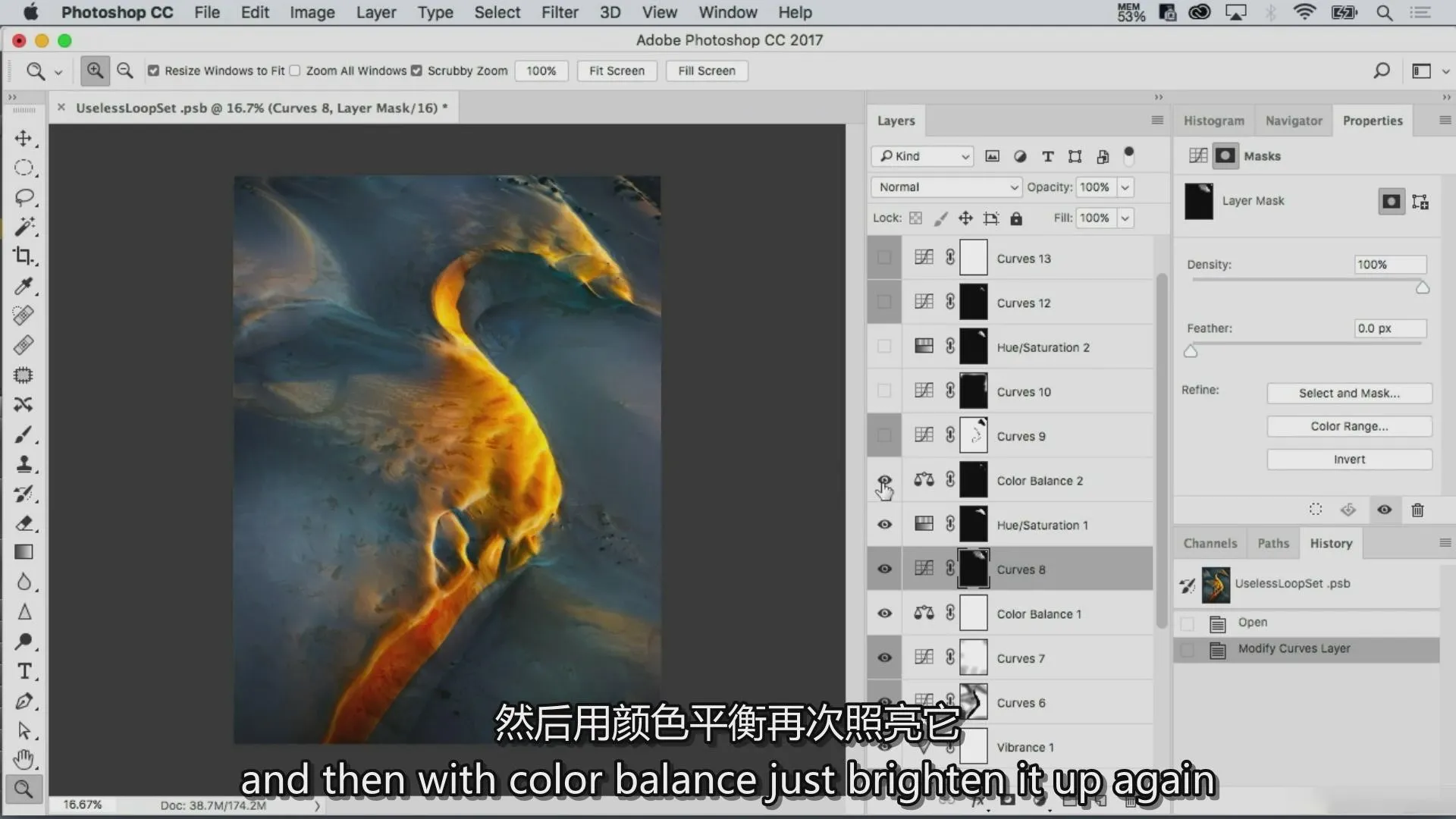Select the Move tool
This screenshot has width=1456, height=819.
click(x=24, y=139)
